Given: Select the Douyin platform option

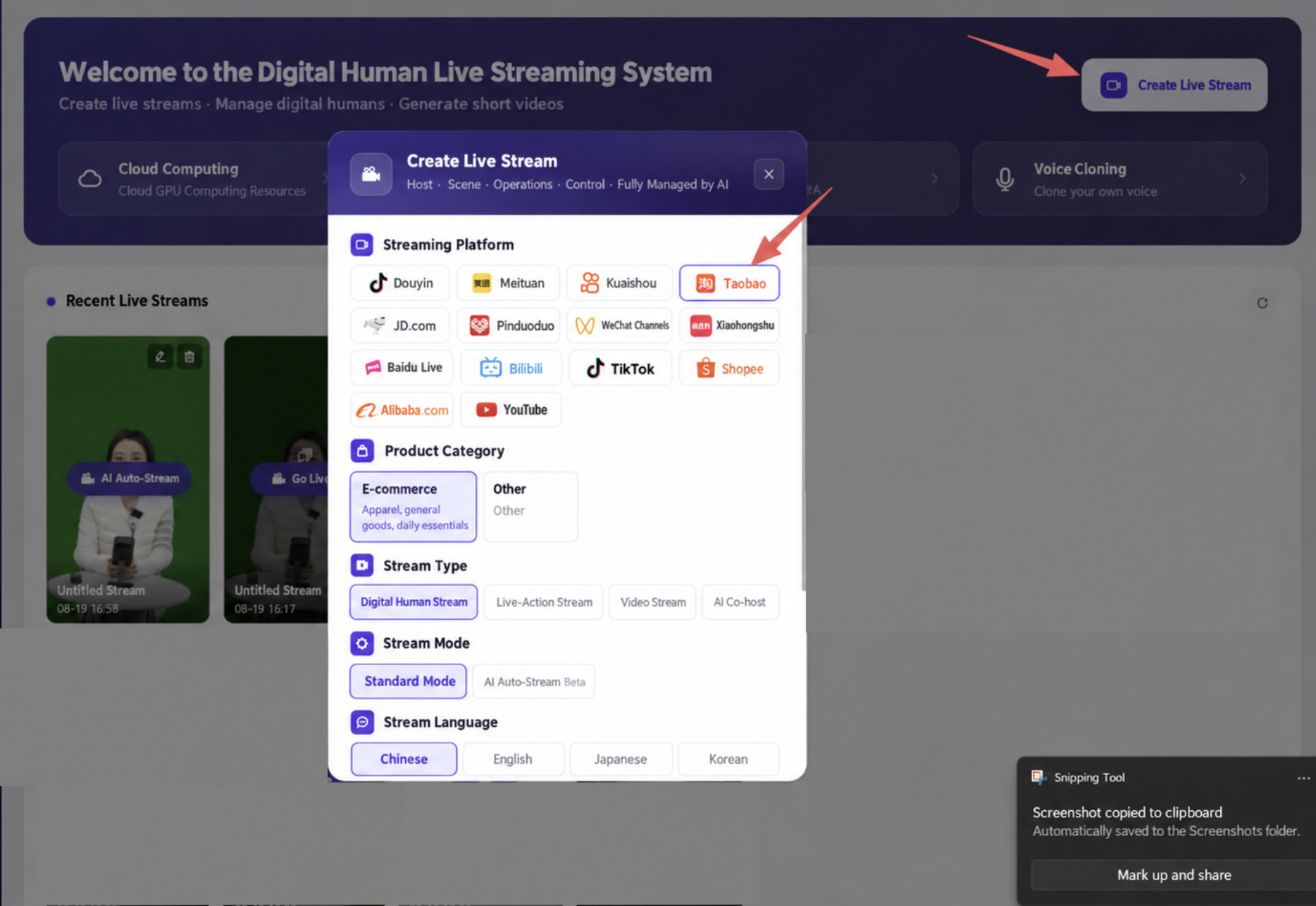Looking at the screenshot, I should (x=400, y=283).
